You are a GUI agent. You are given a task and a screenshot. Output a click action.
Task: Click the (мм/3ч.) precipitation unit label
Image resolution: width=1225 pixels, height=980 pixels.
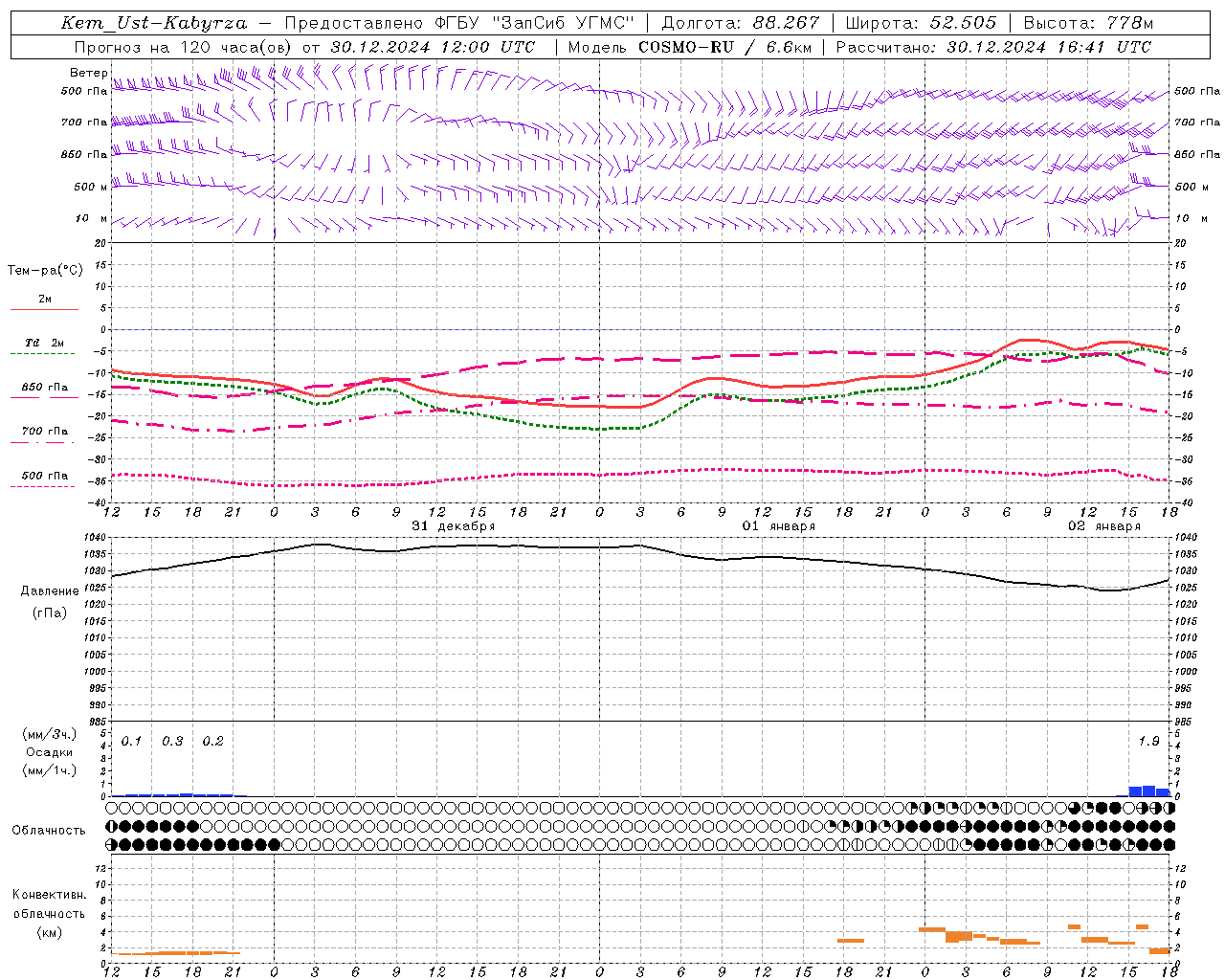(50, 734)
